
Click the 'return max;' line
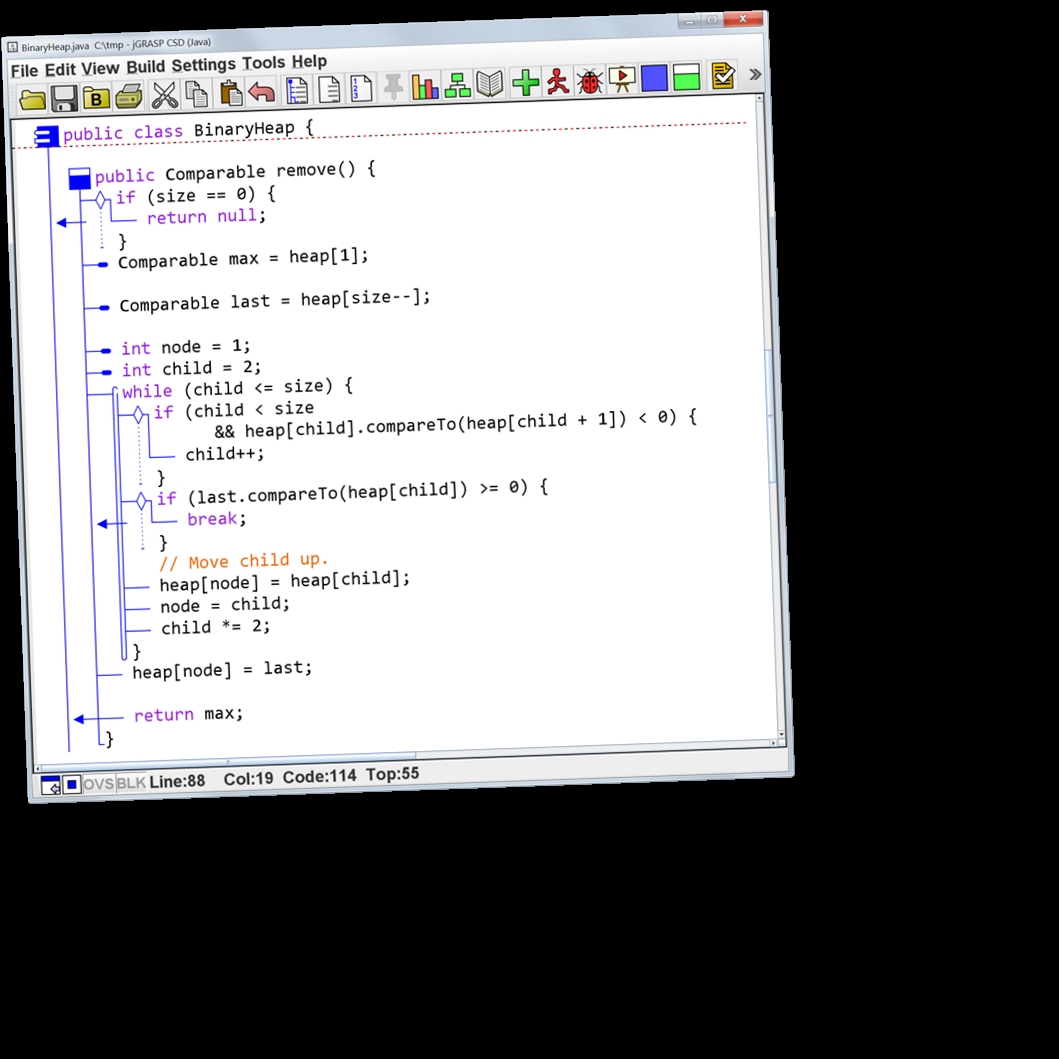pos(188,714)
